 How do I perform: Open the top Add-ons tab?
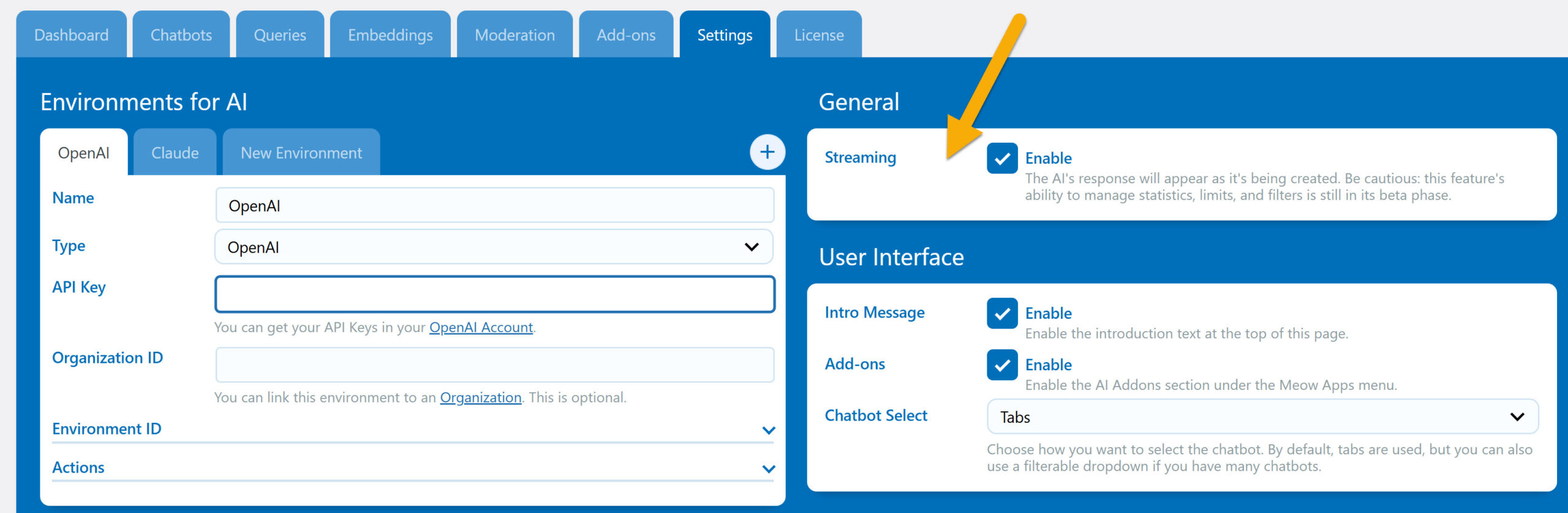tap(626, 35)
